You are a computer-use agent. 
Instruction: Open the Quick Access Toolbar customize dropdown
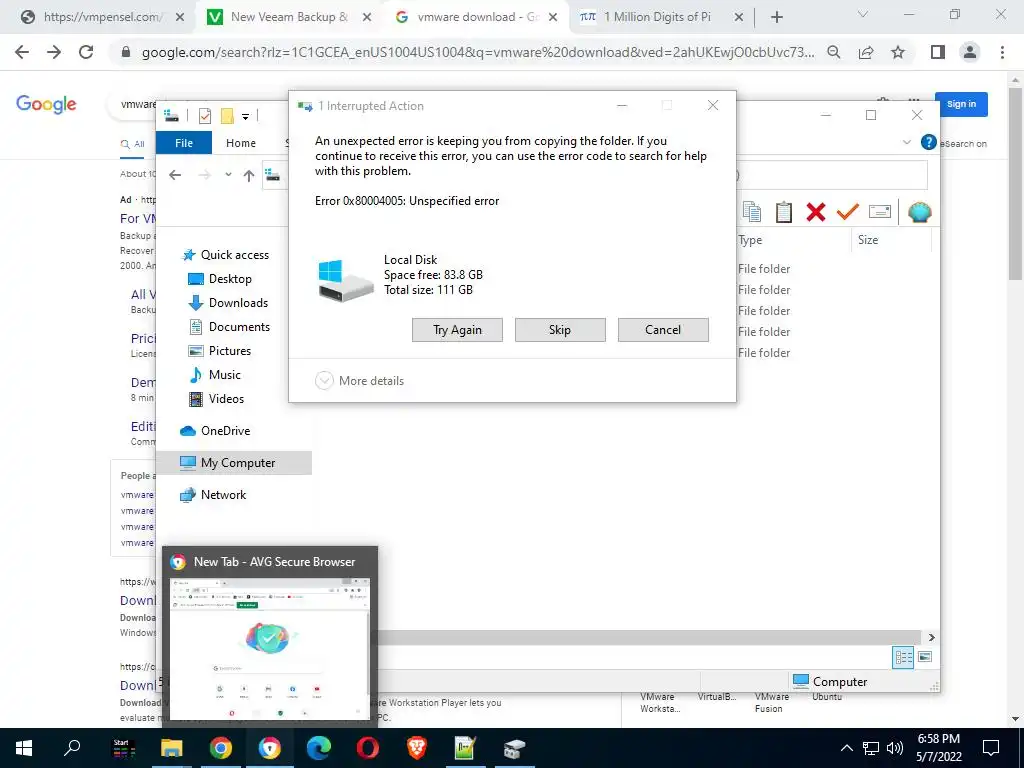click(x=246, y=117)
